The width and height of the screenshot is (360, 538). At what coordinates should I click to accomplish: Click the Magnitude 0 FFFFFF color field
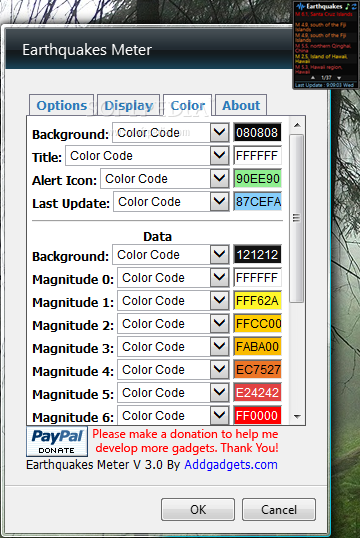(x=257, y=278)
